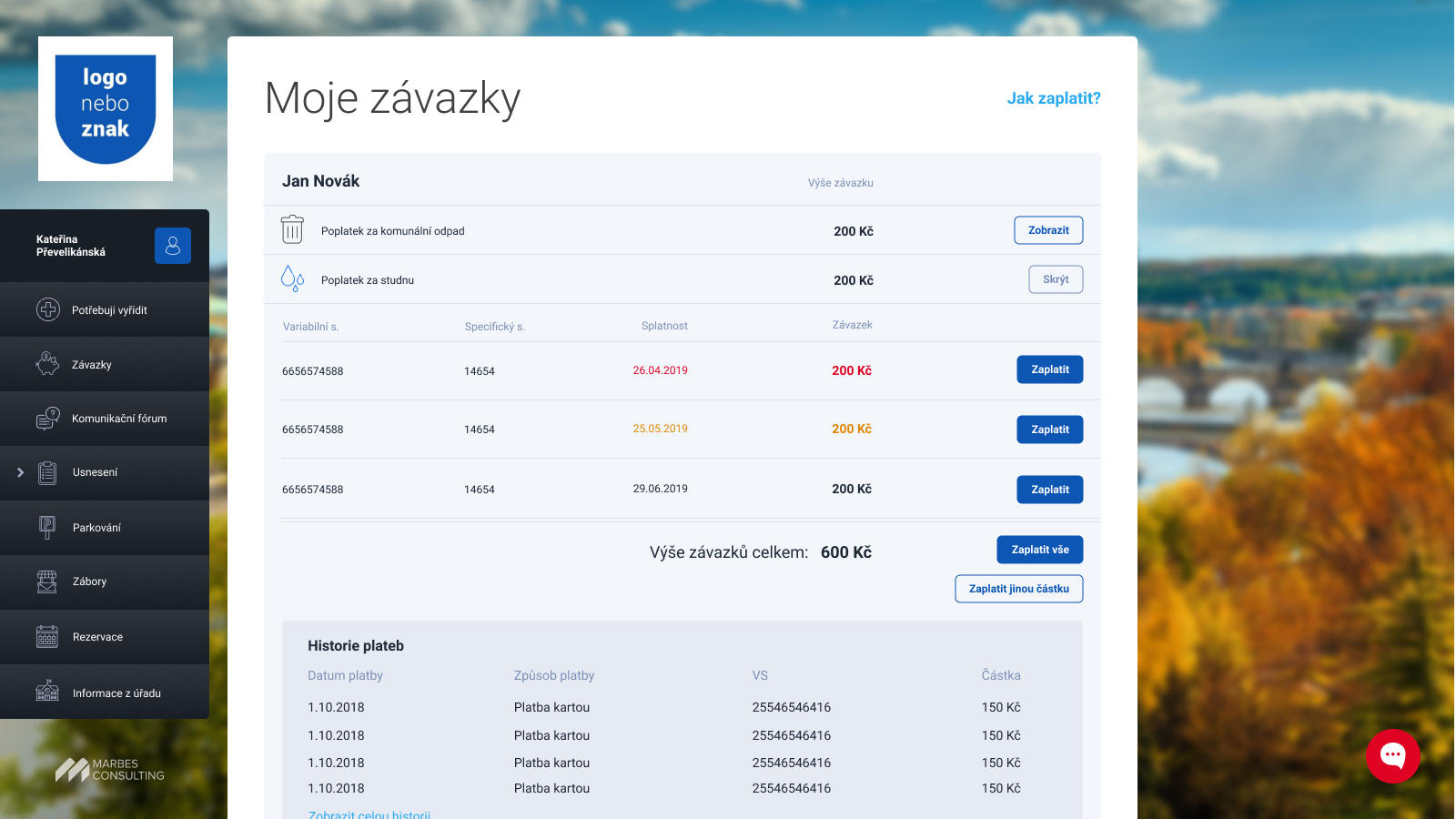1456x819 pixels.
Task: Show details for Poplatek za komunální odpad
Action: pos(1048,230)
